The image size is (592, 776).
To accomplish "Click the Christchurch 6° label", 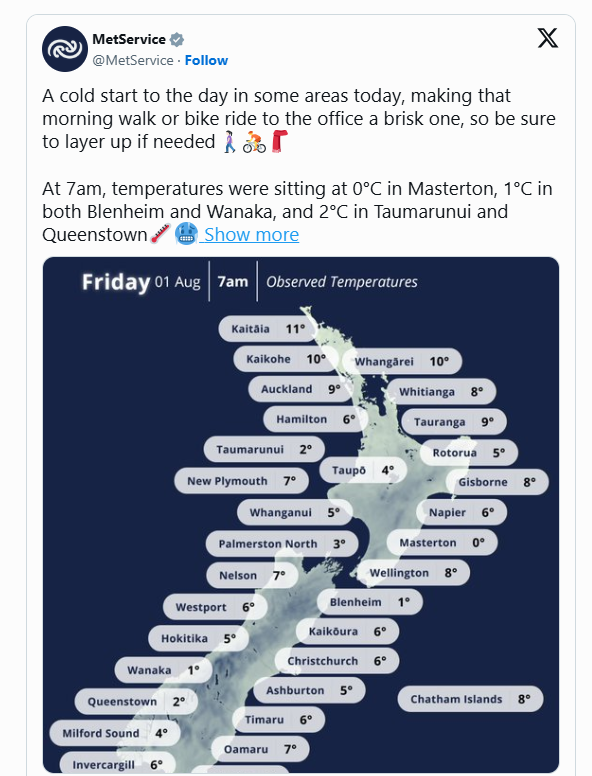I will coord(337,661).
